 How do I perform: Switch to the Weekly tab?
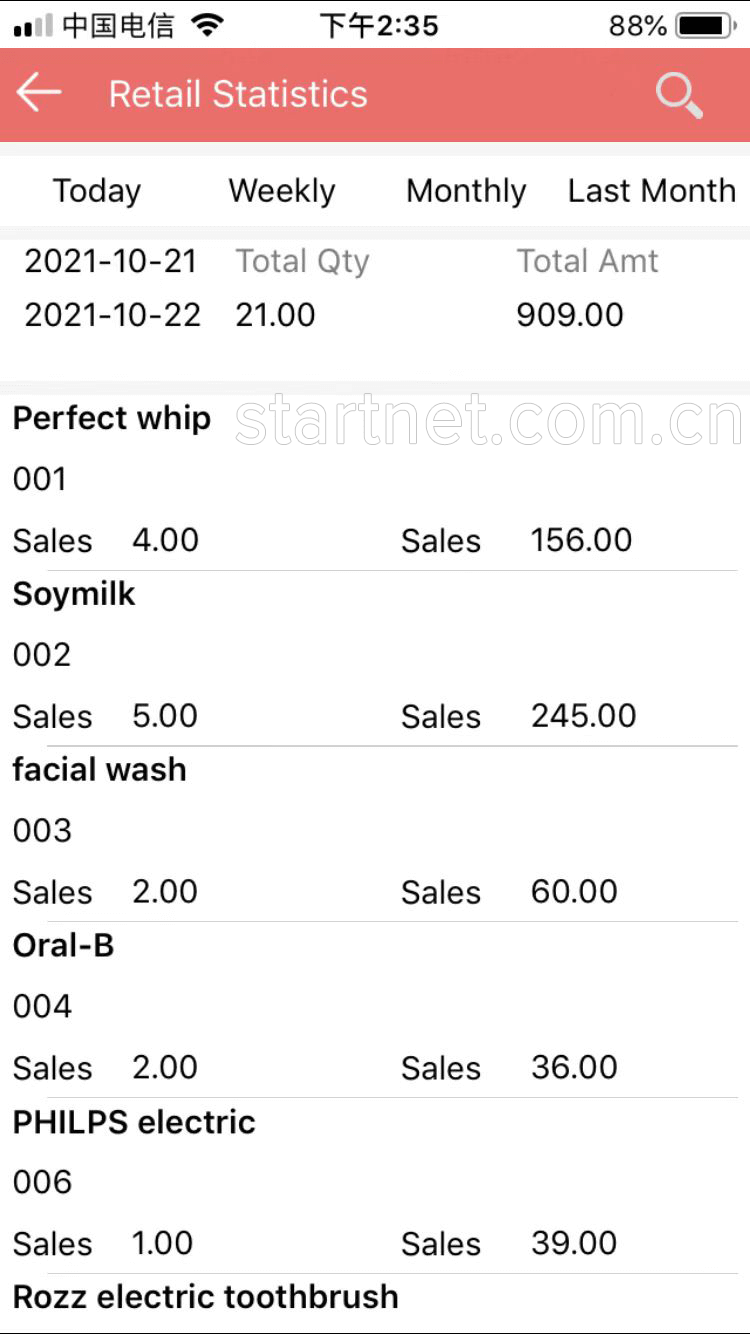click(282, 191)
